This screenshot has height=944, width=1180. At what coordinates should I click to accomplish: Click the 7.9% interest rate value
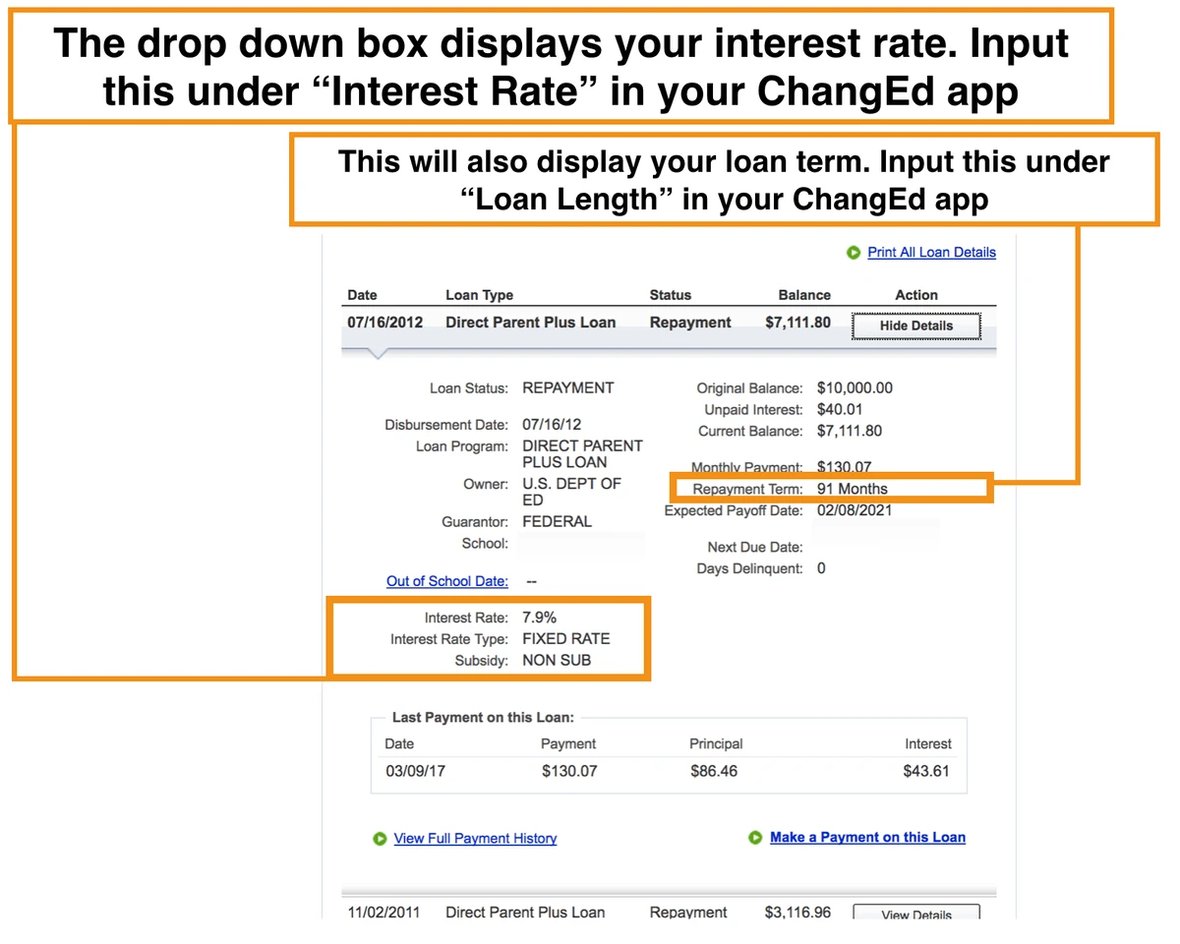(x=539, y=618)
